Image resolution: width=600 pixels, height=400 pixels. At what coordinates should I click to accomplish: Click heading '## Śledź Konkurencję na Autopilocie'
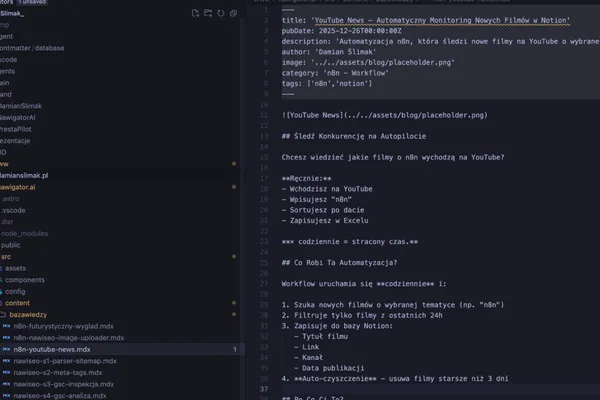pos(354,136)
